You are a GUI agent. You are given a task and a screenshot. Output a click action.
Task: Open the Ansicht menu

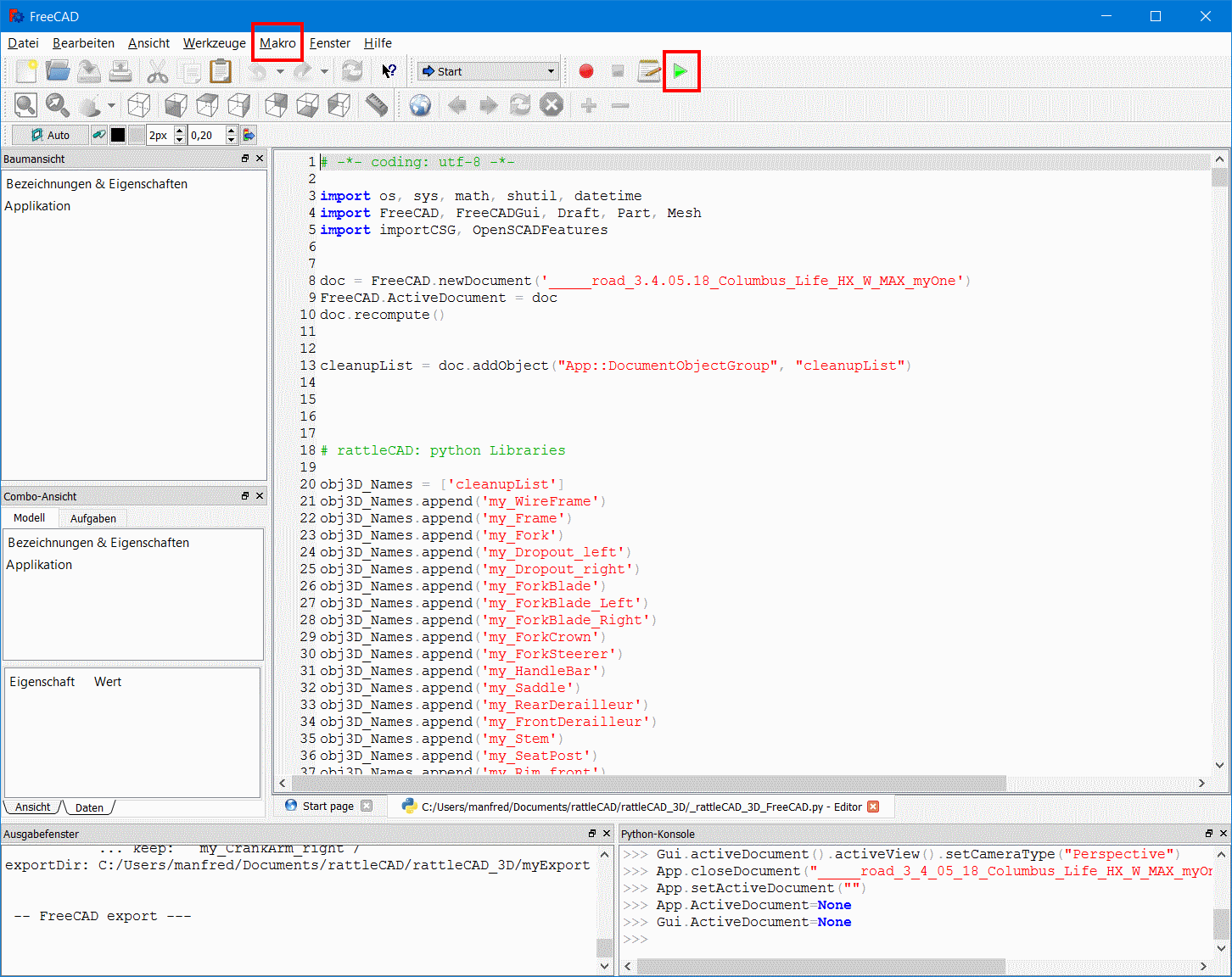click(148, 43)
